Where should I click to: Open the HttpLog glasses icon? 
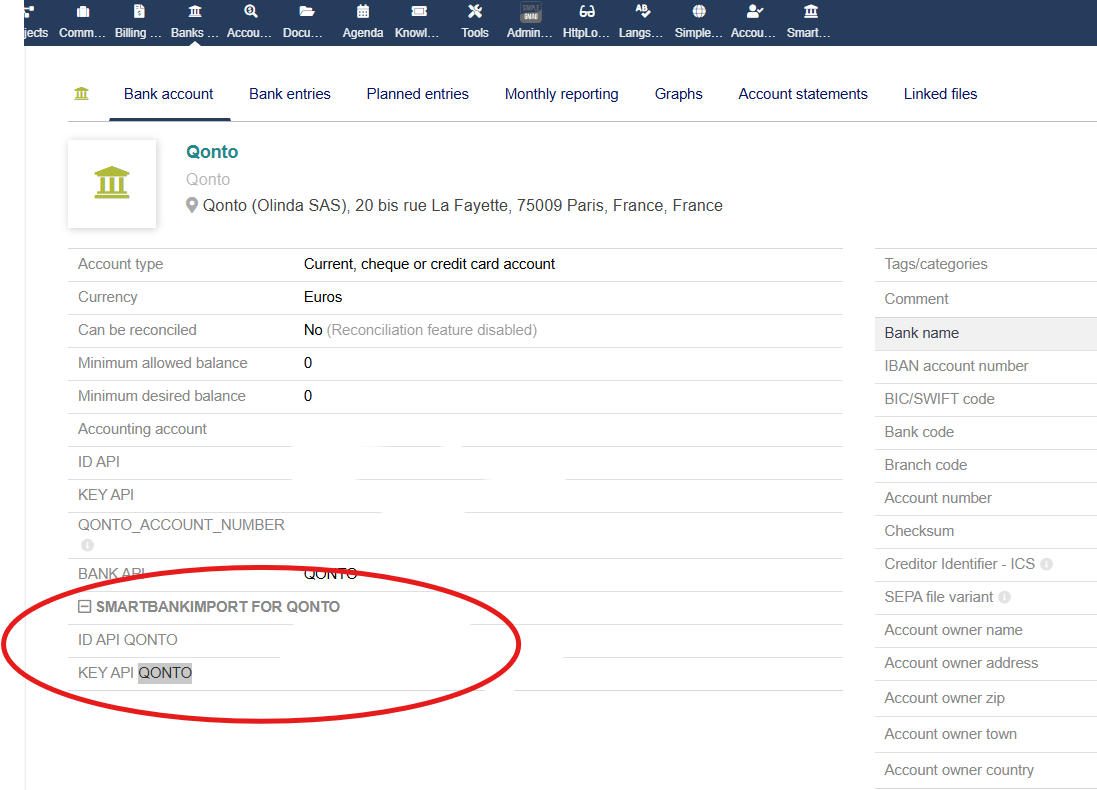587,12
